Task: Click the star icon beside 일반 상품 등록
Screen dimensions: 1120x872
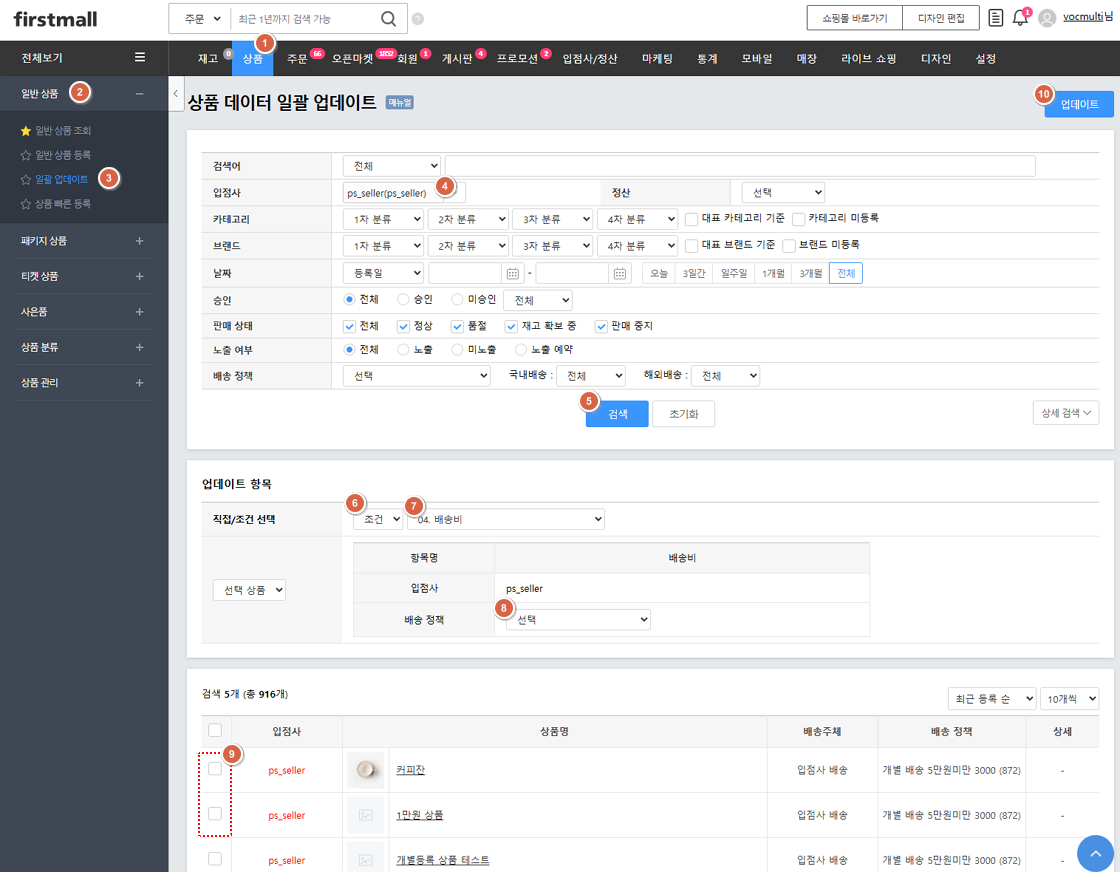Action: (x=26, y=155)
